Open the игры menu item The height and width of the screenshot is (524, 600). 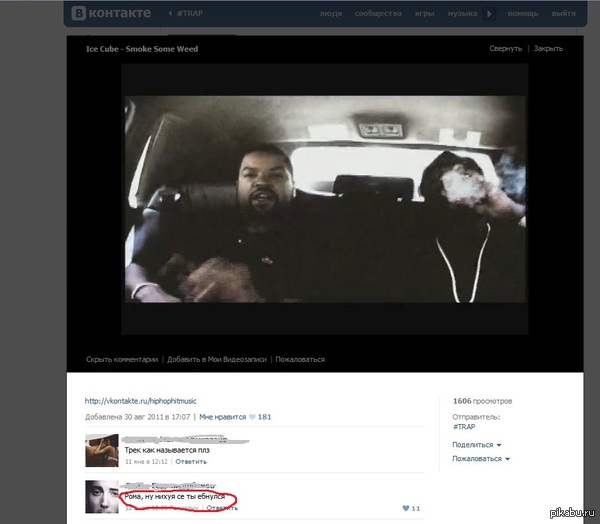(x=424, y=14)
